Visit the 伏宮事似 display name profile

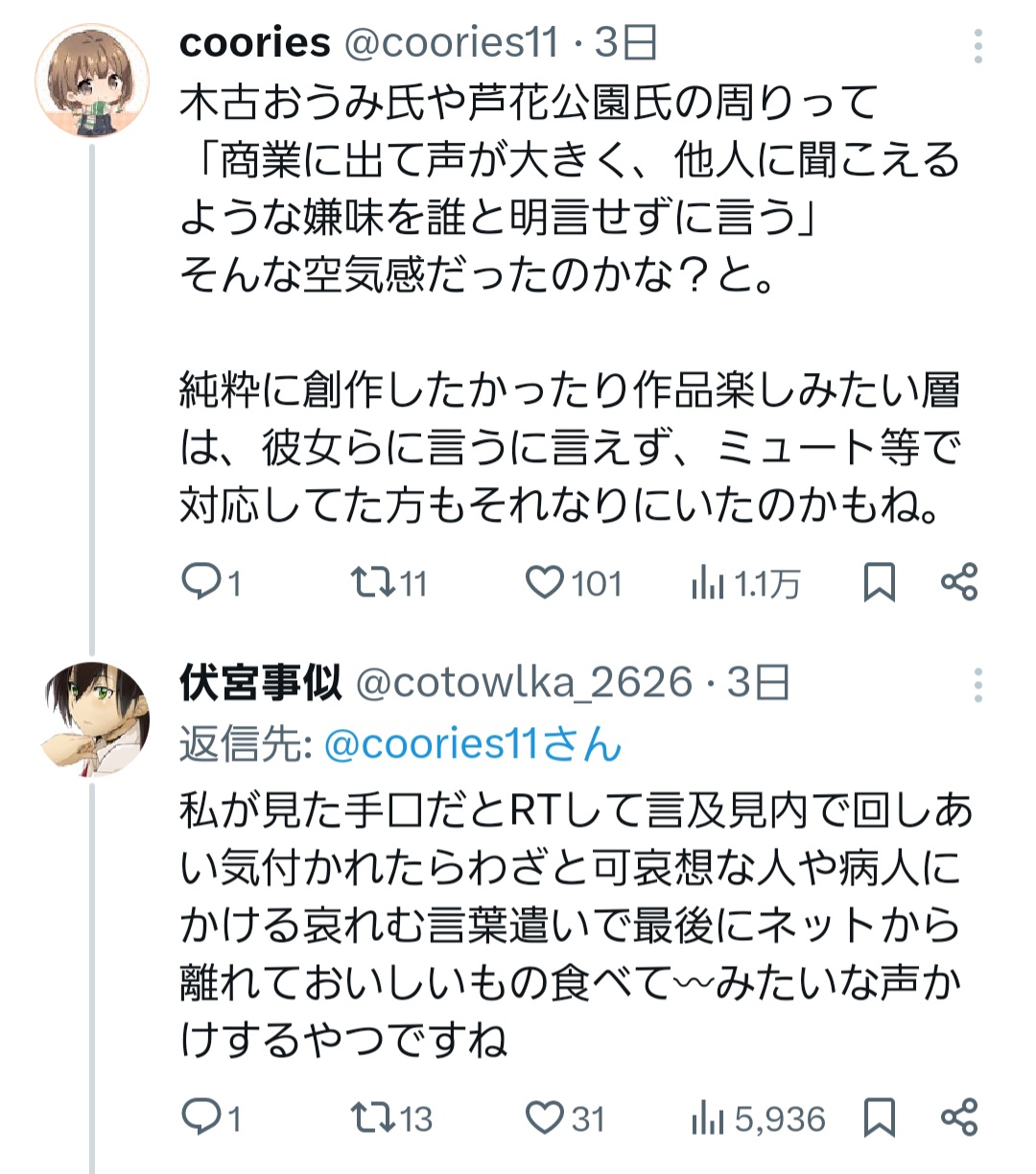260,683
